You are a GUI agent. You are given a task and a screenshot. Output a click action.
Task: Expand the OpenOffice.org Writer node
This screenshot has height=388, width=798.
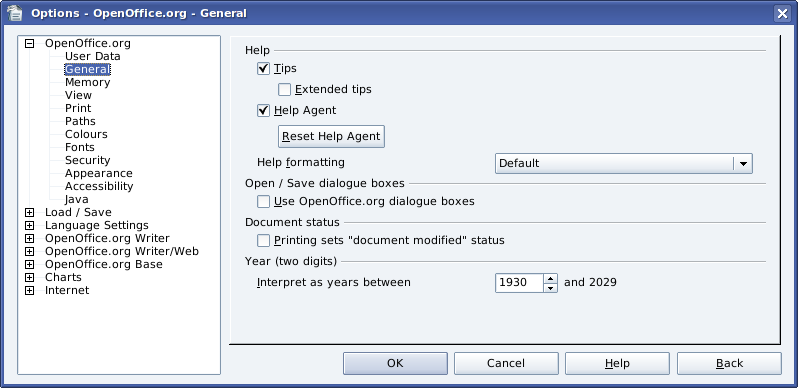(30, 238)
